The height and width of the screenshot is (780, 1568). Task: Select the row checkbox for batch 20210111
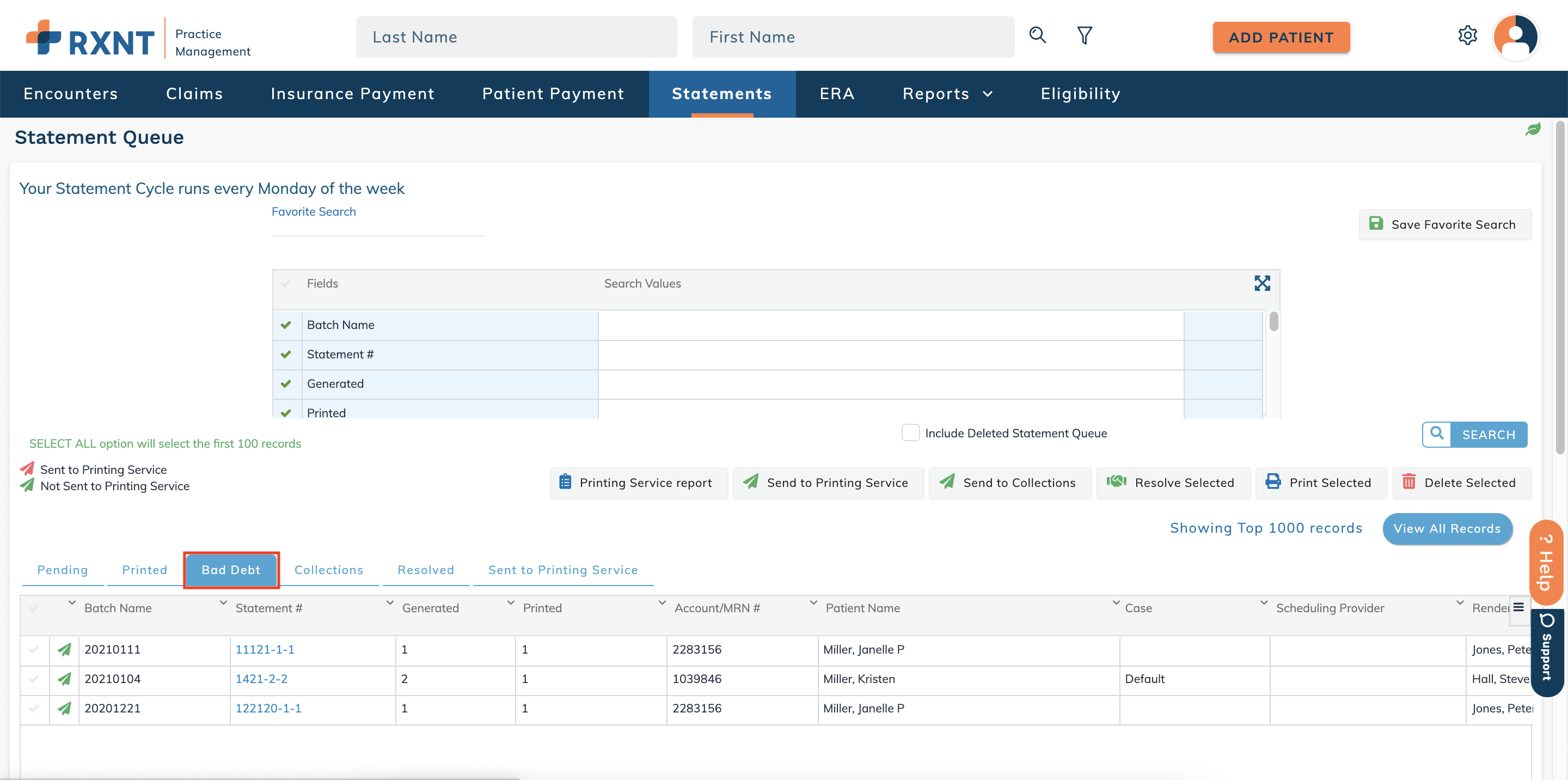point(34,650)
